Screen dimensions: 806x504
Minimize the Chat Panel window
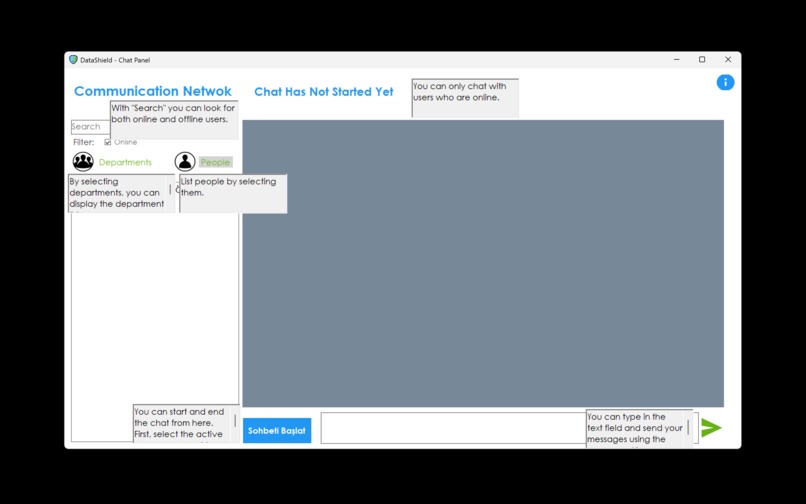tap(676, 60)
